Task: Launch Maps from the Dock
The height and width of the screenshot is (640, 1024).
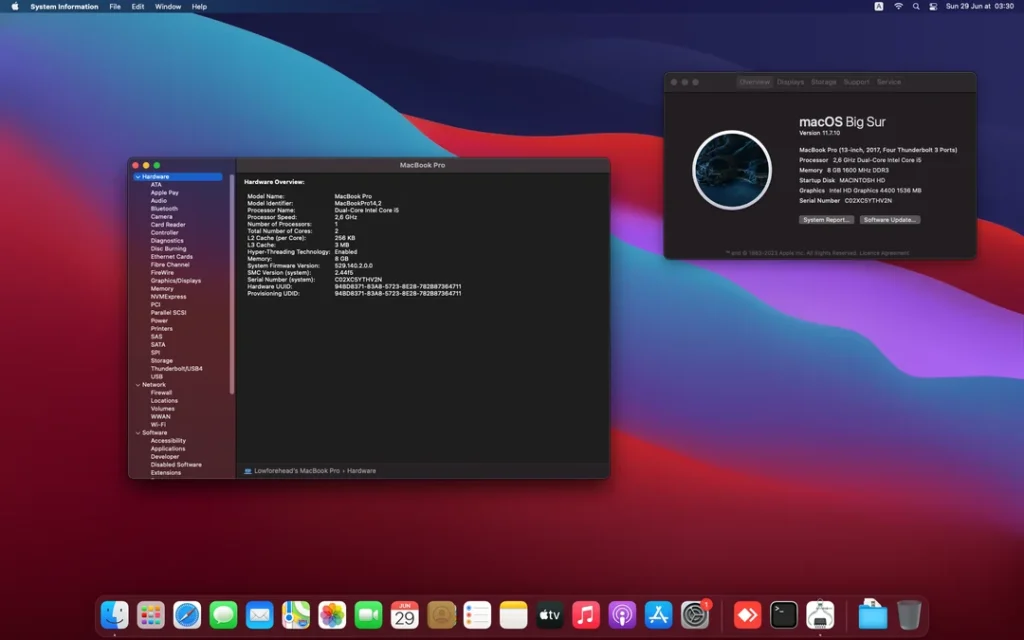Action: pyautogui.click(x=296, y=615)
